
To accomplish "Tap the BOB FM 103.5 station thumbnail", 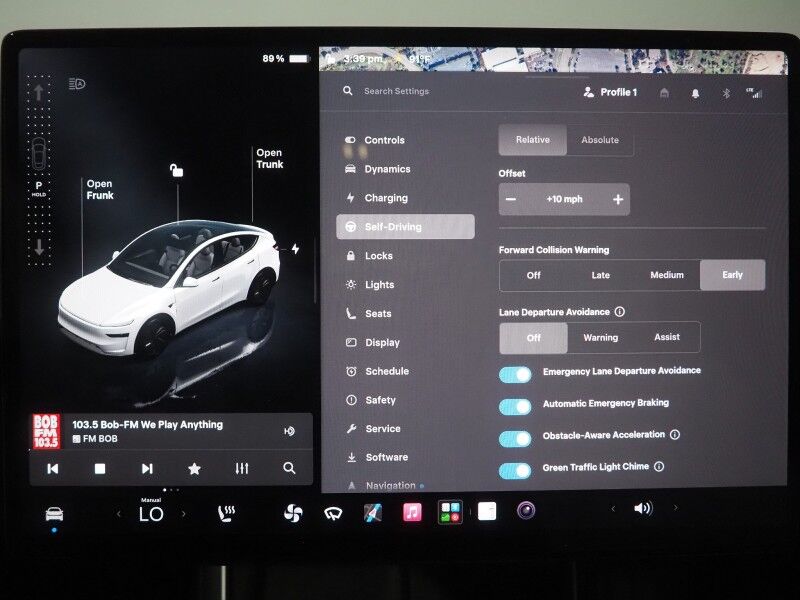I will 46,431.
